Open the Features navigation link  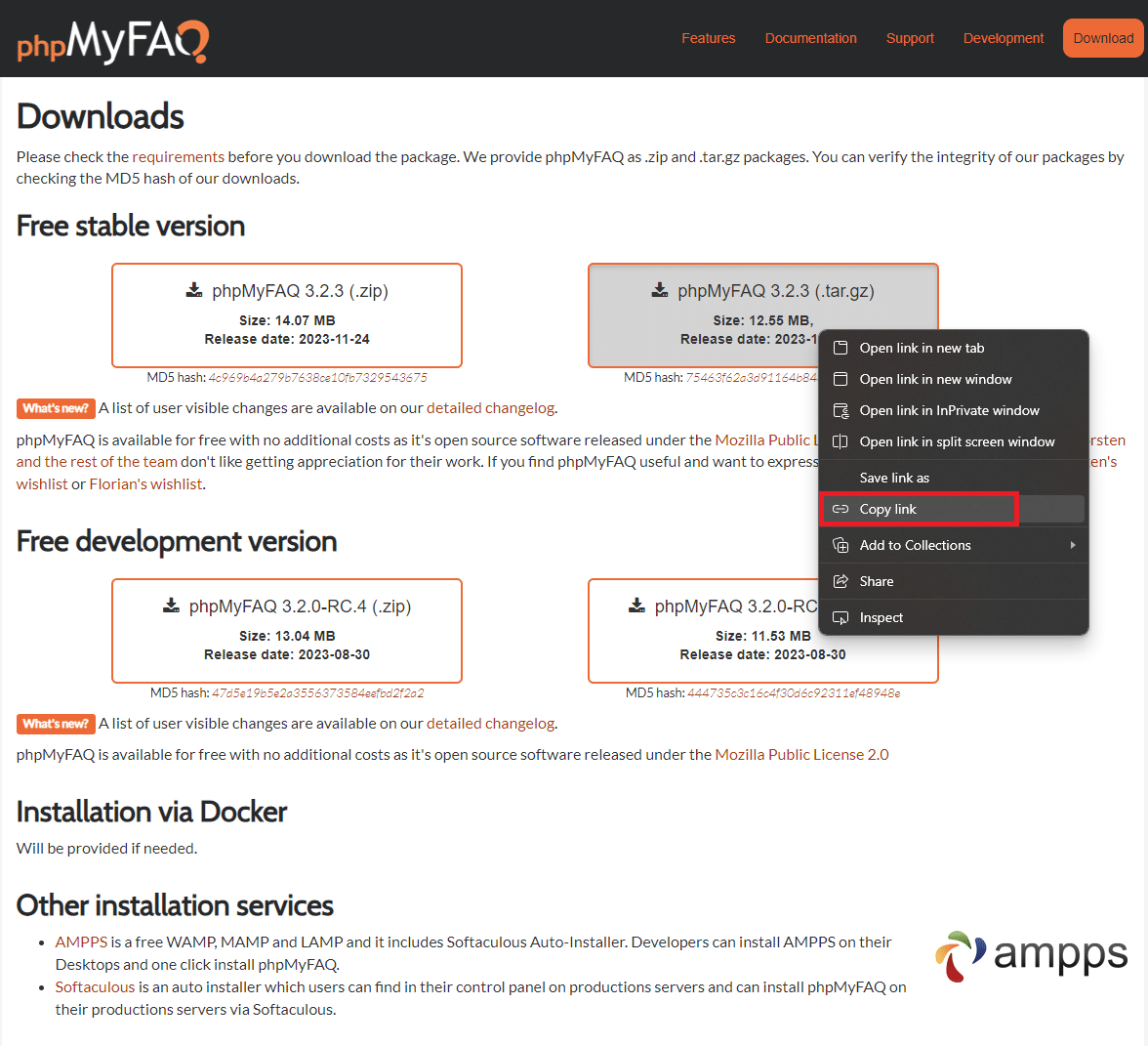pos(708,38)
